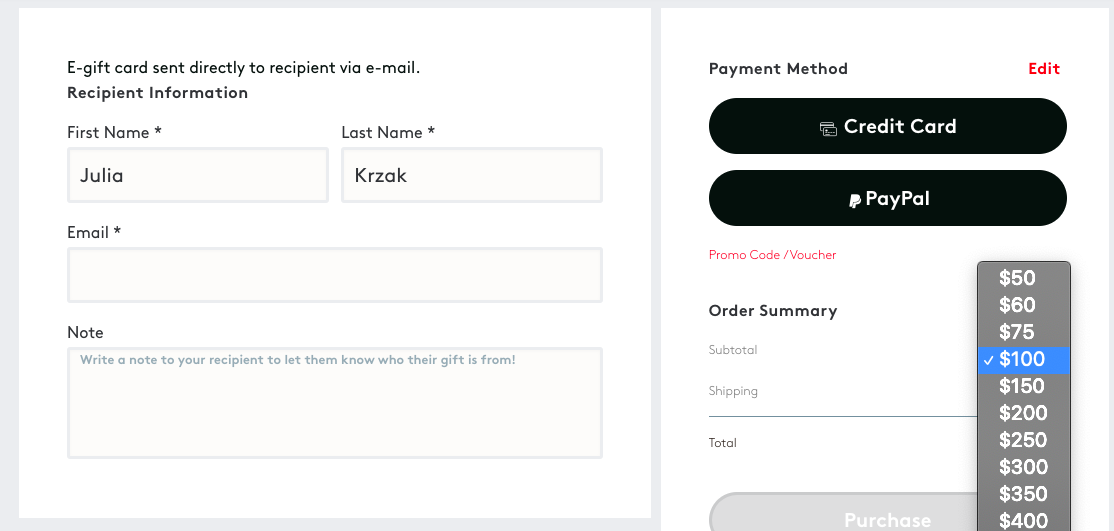
Task: Pay with the PayPal button
Action: [x=887, y=198]
